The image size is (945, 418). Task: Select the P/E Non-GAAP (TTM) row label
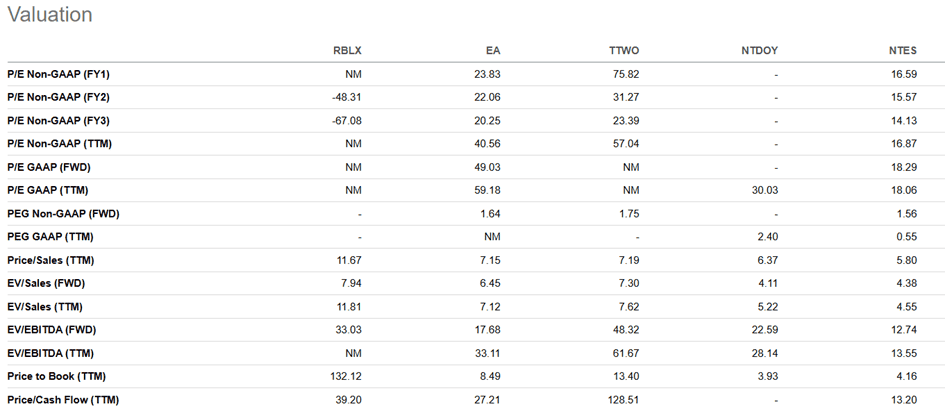pos(59,144)
